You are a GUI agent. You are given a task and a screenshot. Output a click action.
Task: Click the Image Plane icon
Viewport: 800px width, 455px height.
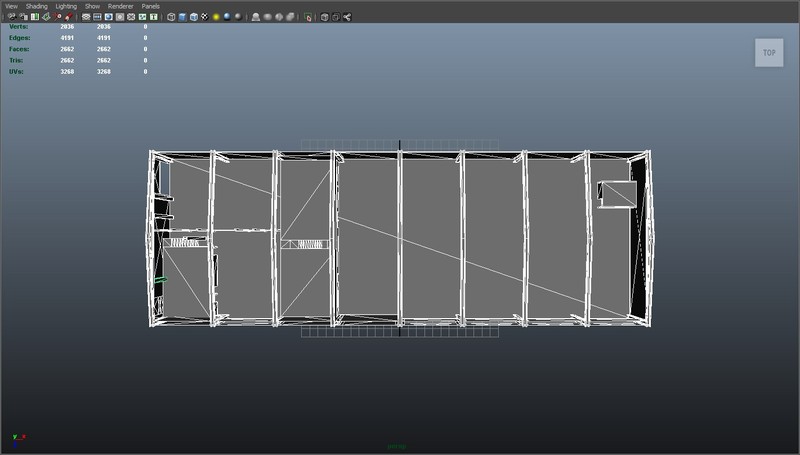coord(46,17)
